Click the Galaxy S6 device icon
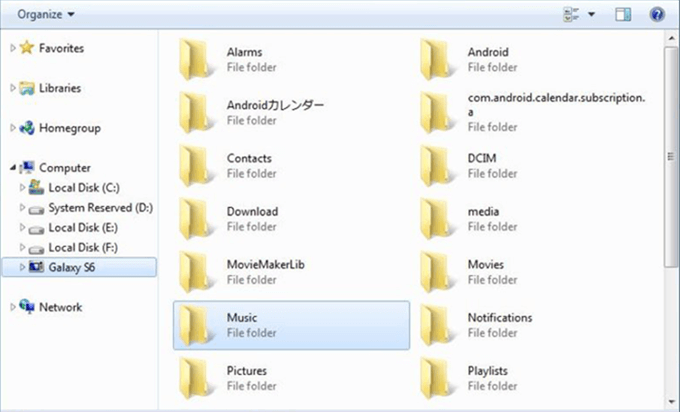 (37, 267)
